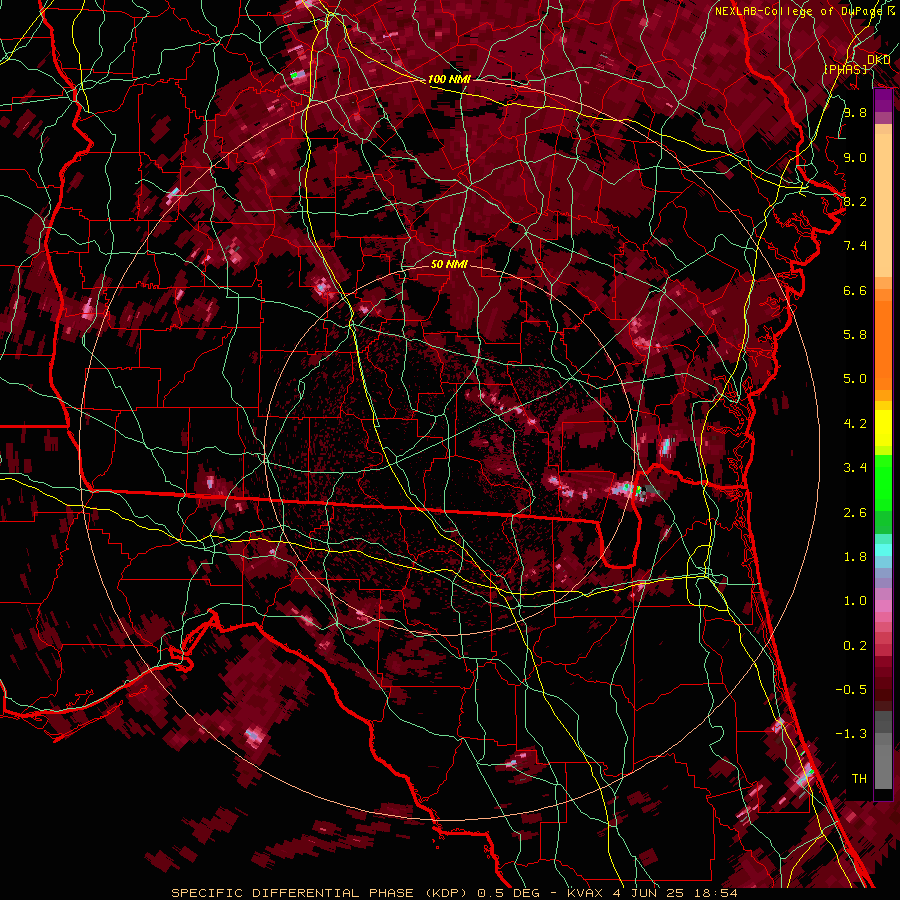Click the 4.2 legend value
This screenshot has width=900, height=900.
click(x=855, y=424)
